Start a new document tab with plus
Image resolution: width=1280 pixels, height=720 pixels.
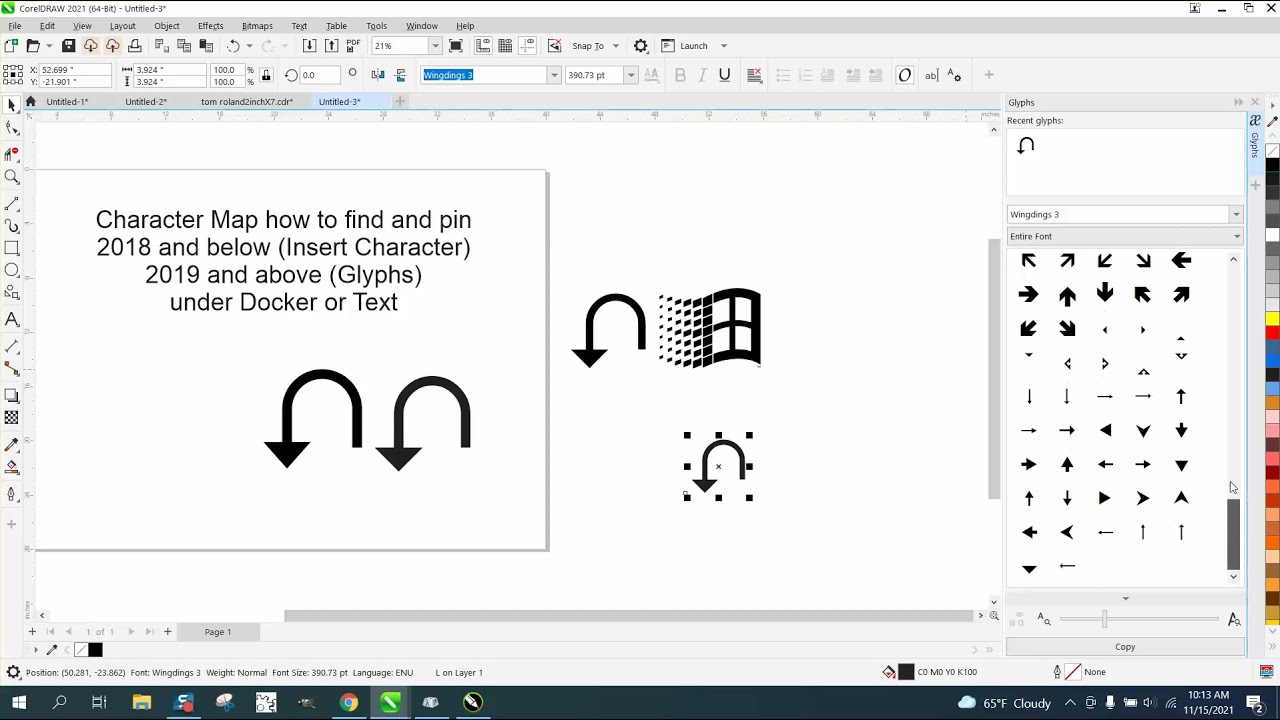click(400, 102)
